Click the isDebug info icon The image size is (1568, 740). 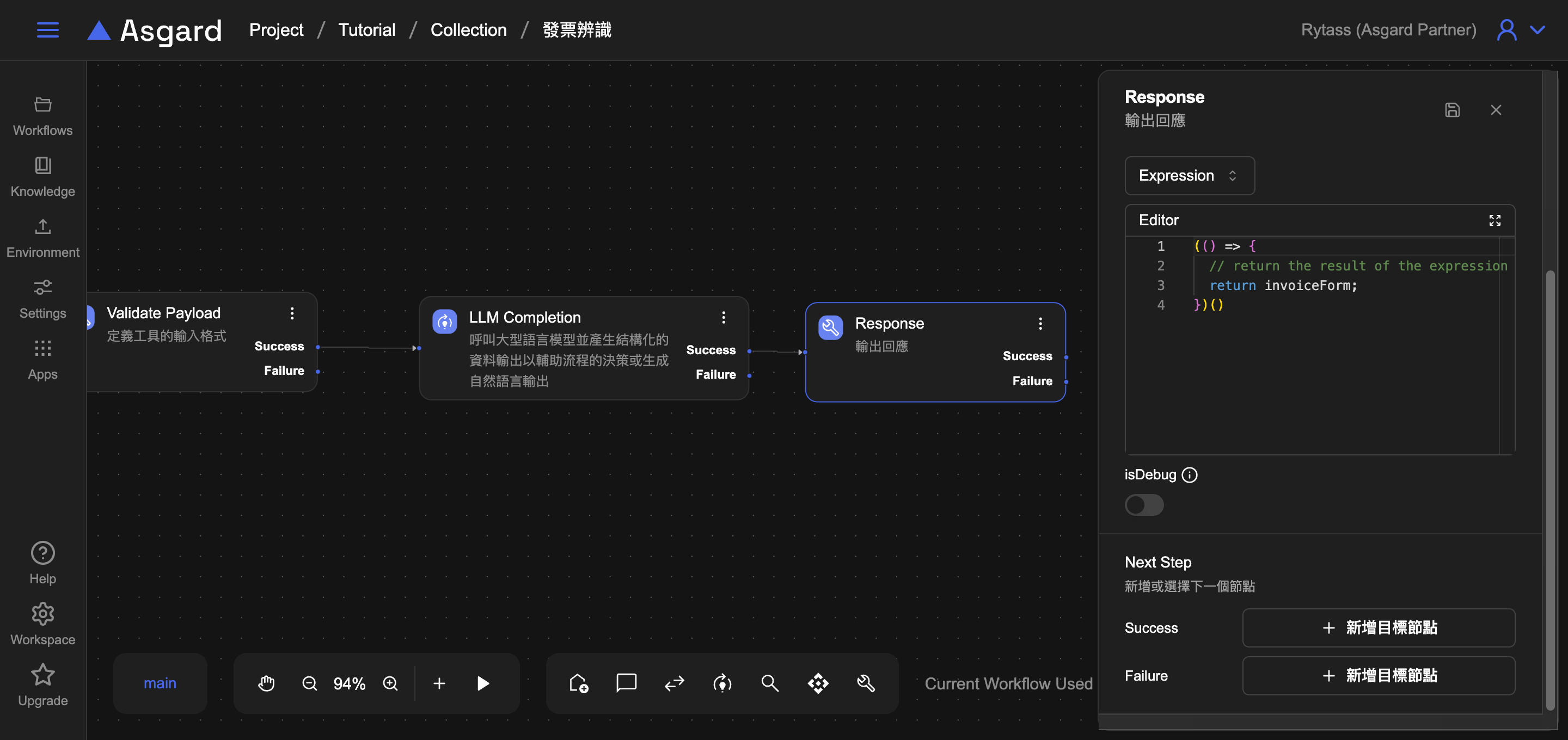1190,474
